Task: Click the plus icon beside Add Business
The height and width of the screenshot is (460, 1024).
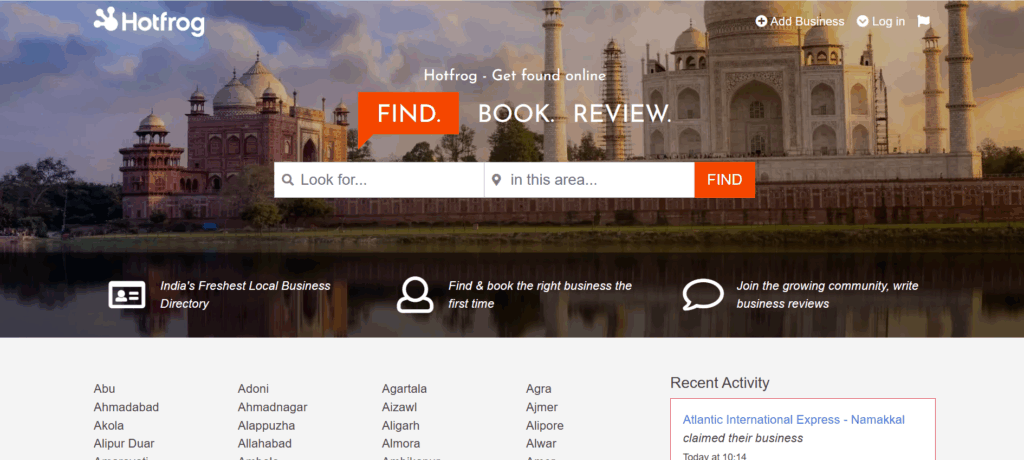Action: [761, 21]
